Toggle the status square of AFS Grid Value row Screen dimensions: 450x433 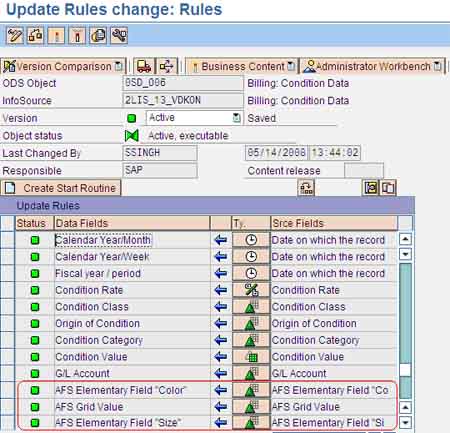point(35,407)
